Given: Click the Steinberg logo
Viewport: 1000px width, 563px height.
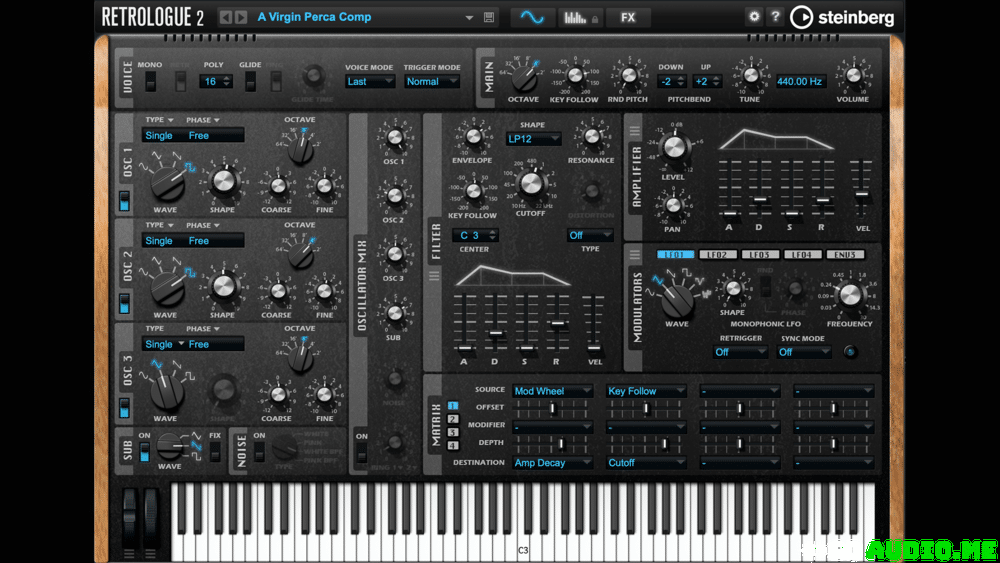Looking at the screenshot, I should click(x=842, y=17).
